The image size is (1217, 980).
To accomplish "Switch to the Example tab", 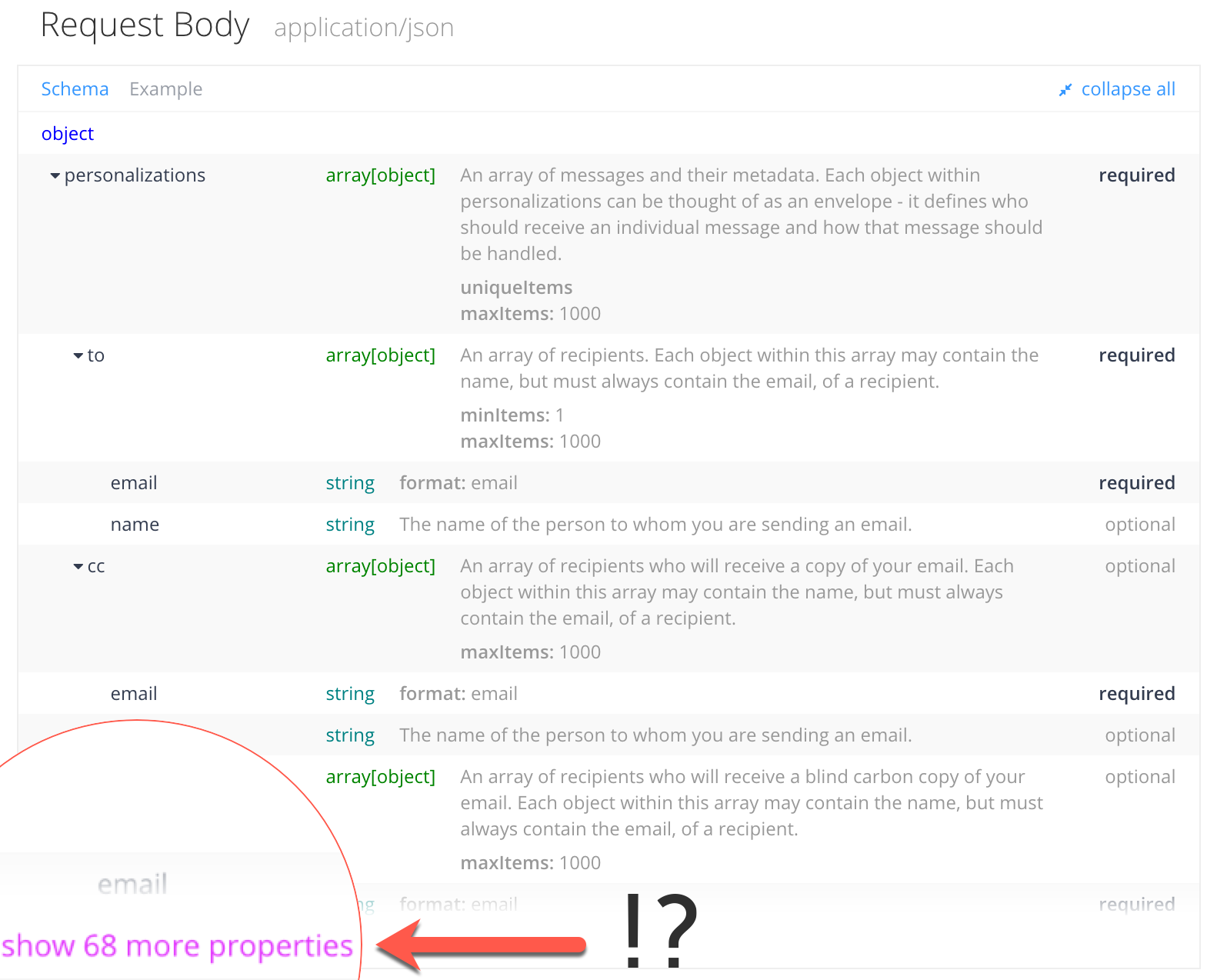I will 166,89.
